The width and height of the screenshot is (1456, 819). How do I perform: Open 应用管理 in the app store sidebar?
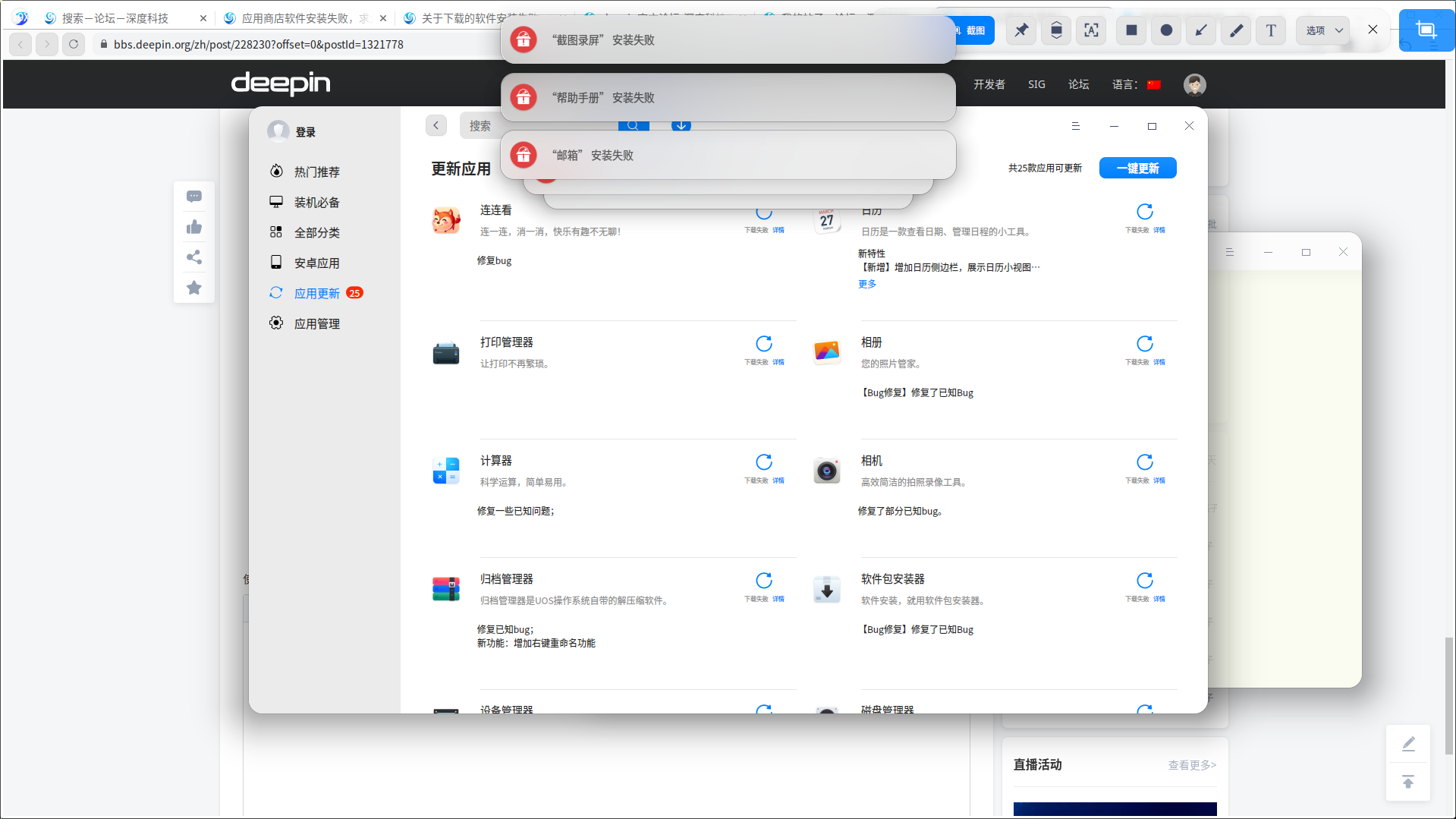coord(317,323)
